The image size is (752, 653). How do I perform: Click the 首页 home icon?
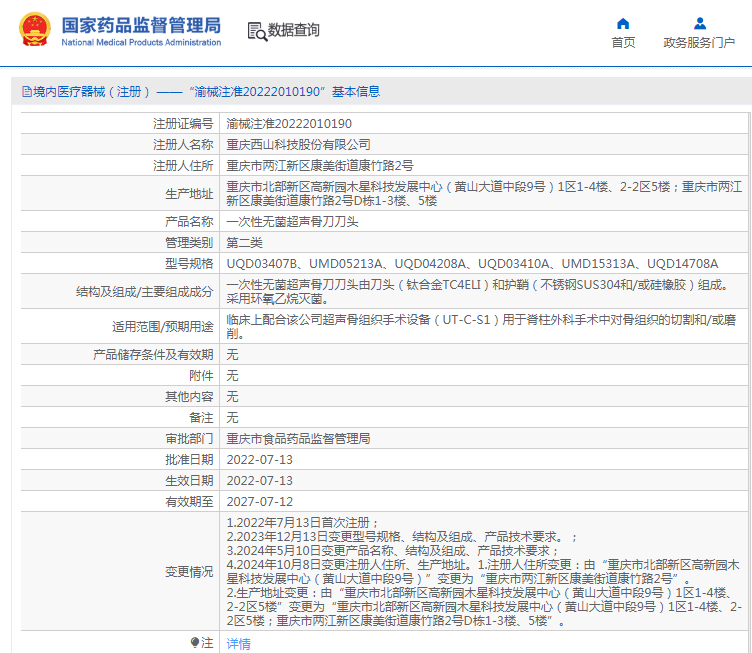click(623, 23)
